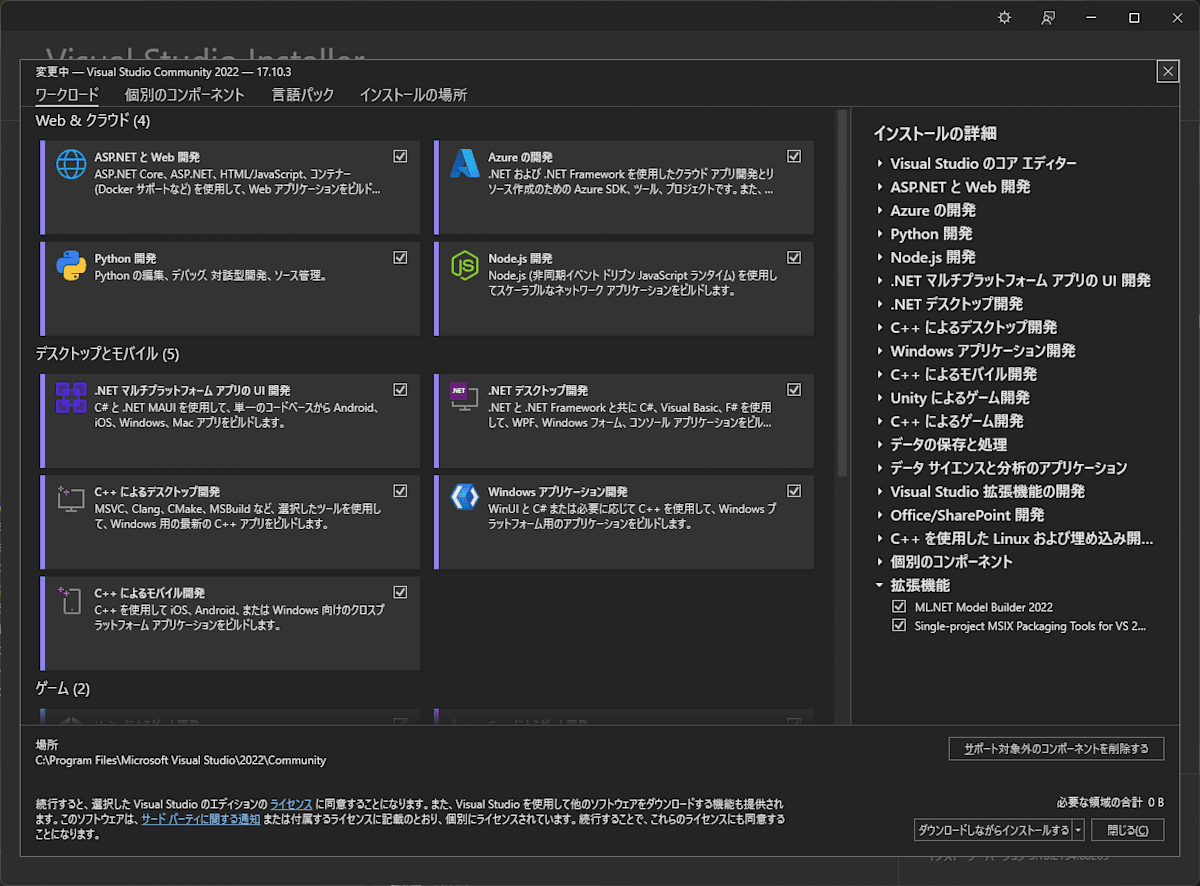This screenshot has width=1200, height=886.
Task: Expand ASP.NET と Web 開発 in install details
Action: click(880, 187)
